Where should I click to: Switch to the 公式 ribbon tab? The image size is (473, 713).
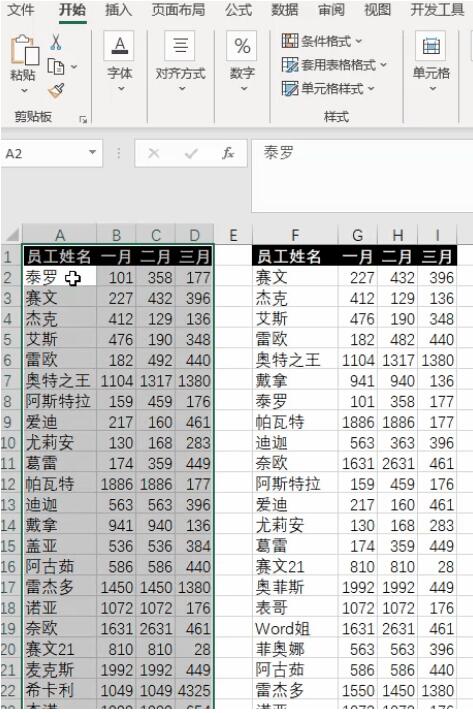(238, 10)
